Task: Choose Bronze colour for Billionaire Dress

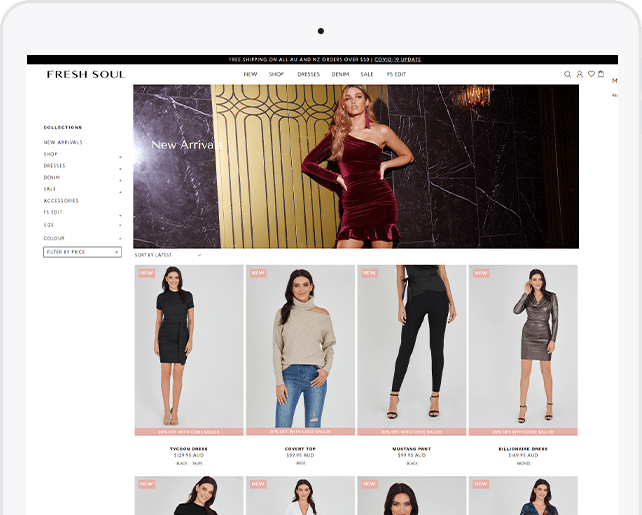Action: coord(523,463)
